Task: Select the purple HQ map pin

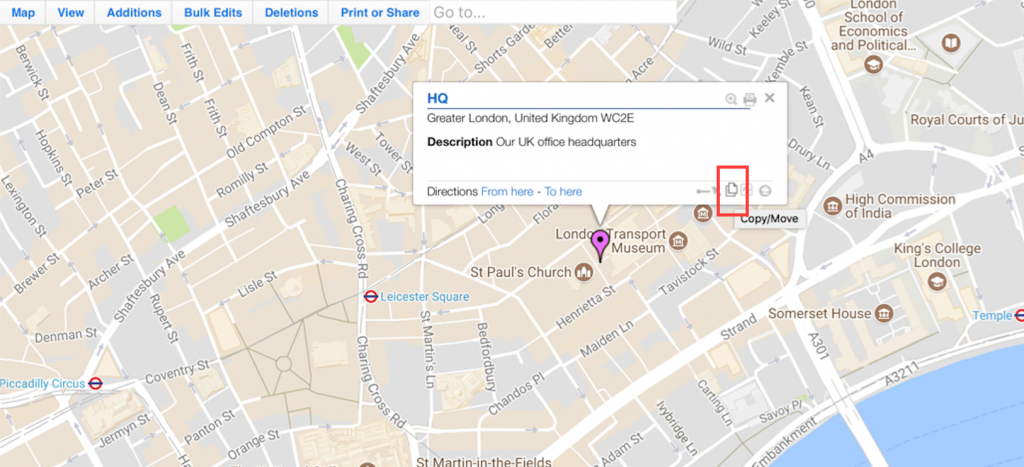Action: pyautogui.click(x=600, y=245)
